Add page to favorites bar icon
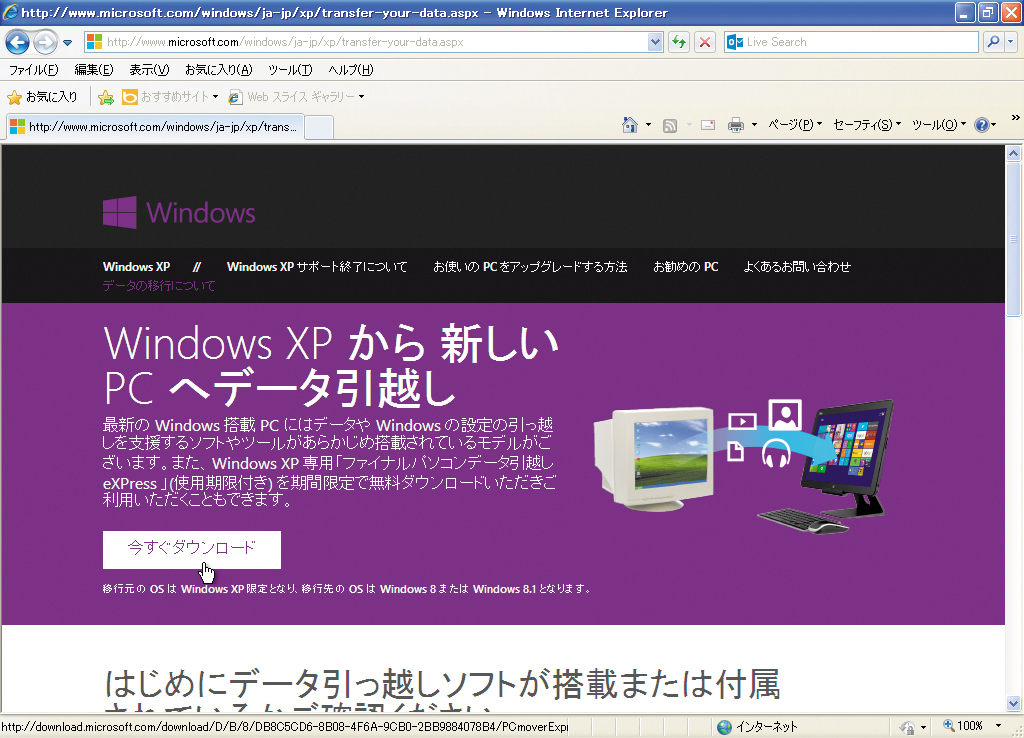This screenshot has height=738, width=1024. pos(105,97)
